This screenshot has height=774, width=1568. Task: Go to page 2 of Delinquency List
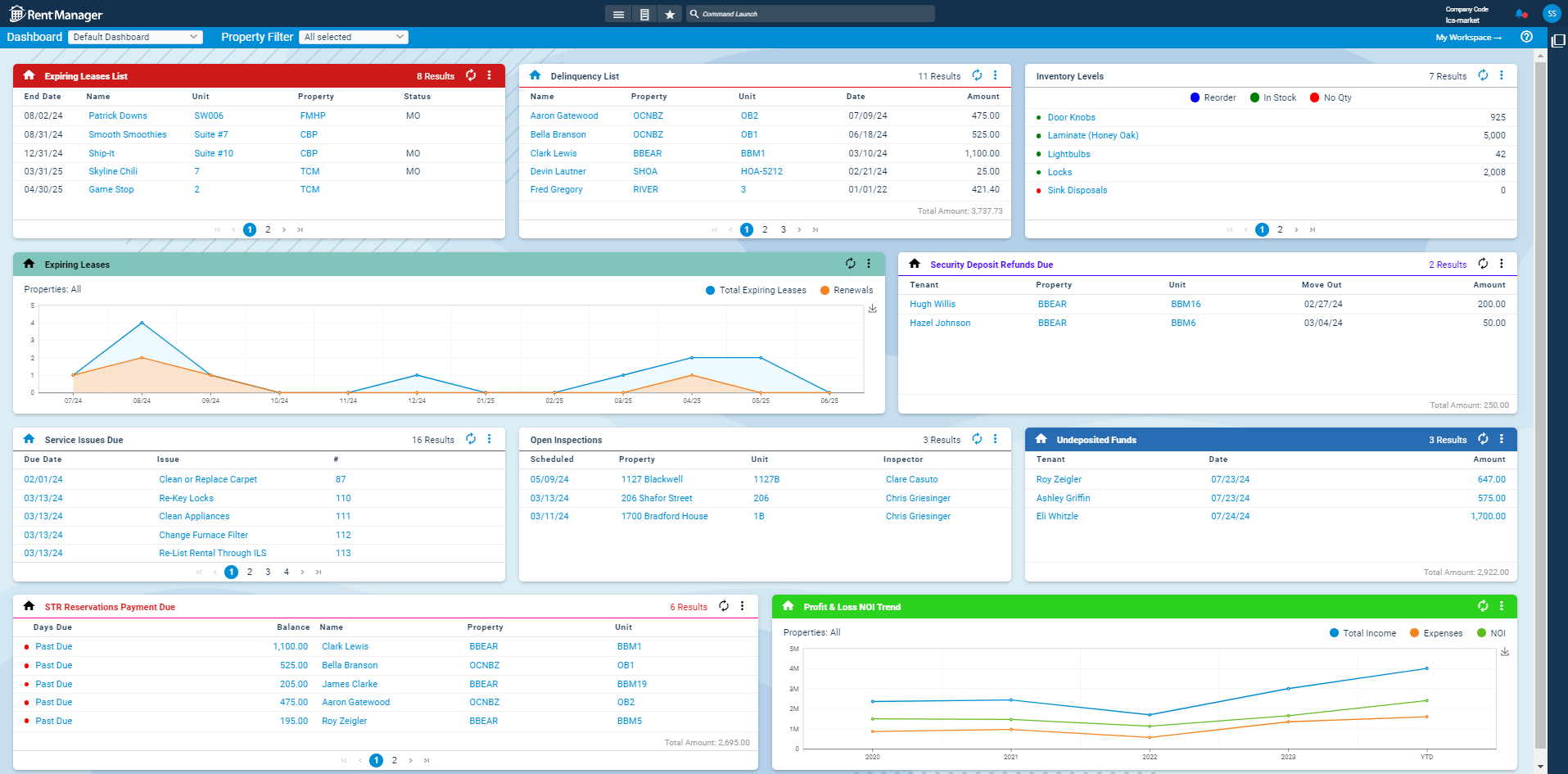click(x=765, y=229)
